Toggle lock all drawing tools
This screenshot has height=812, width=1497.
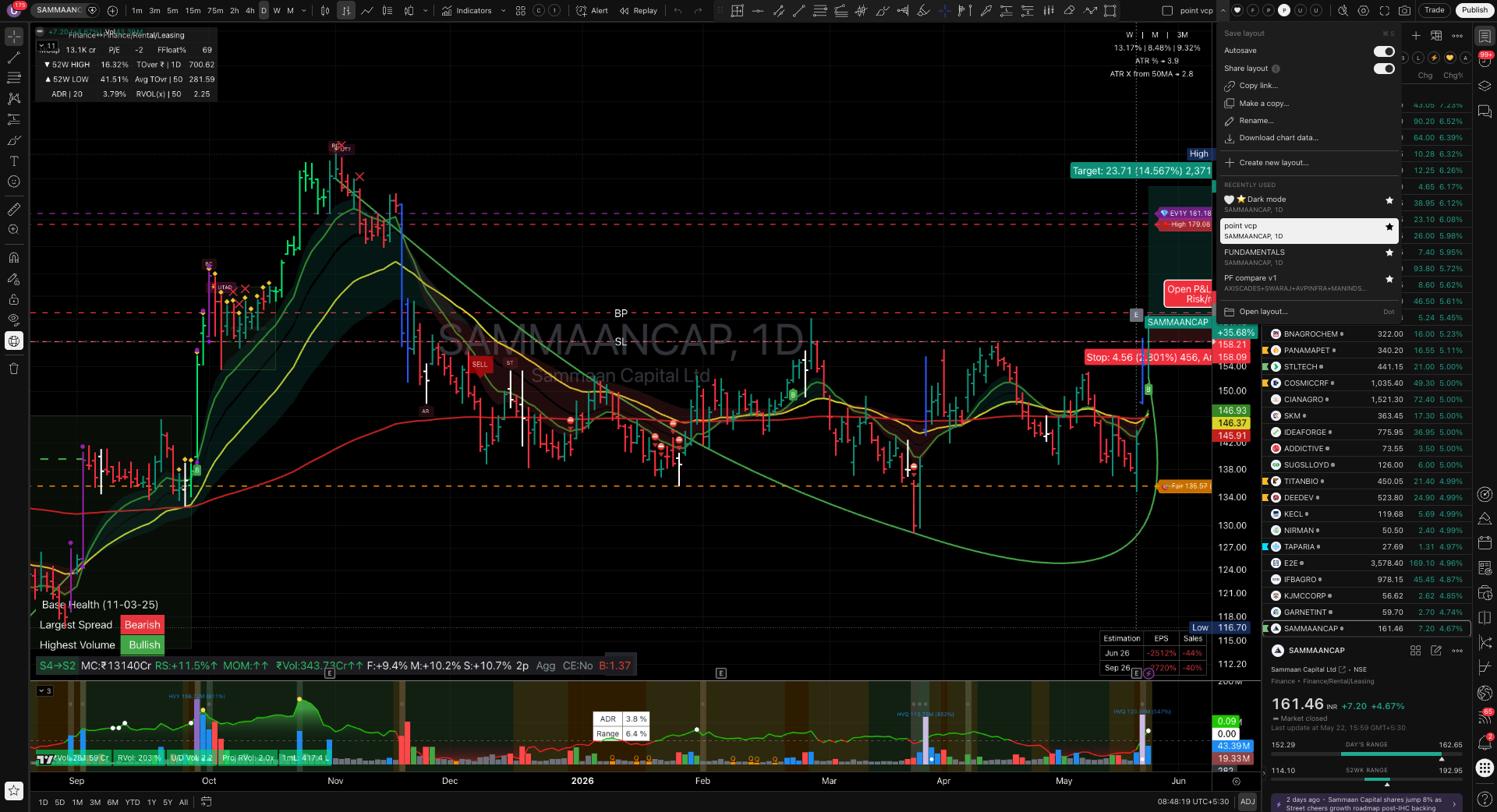pos(13,300)
